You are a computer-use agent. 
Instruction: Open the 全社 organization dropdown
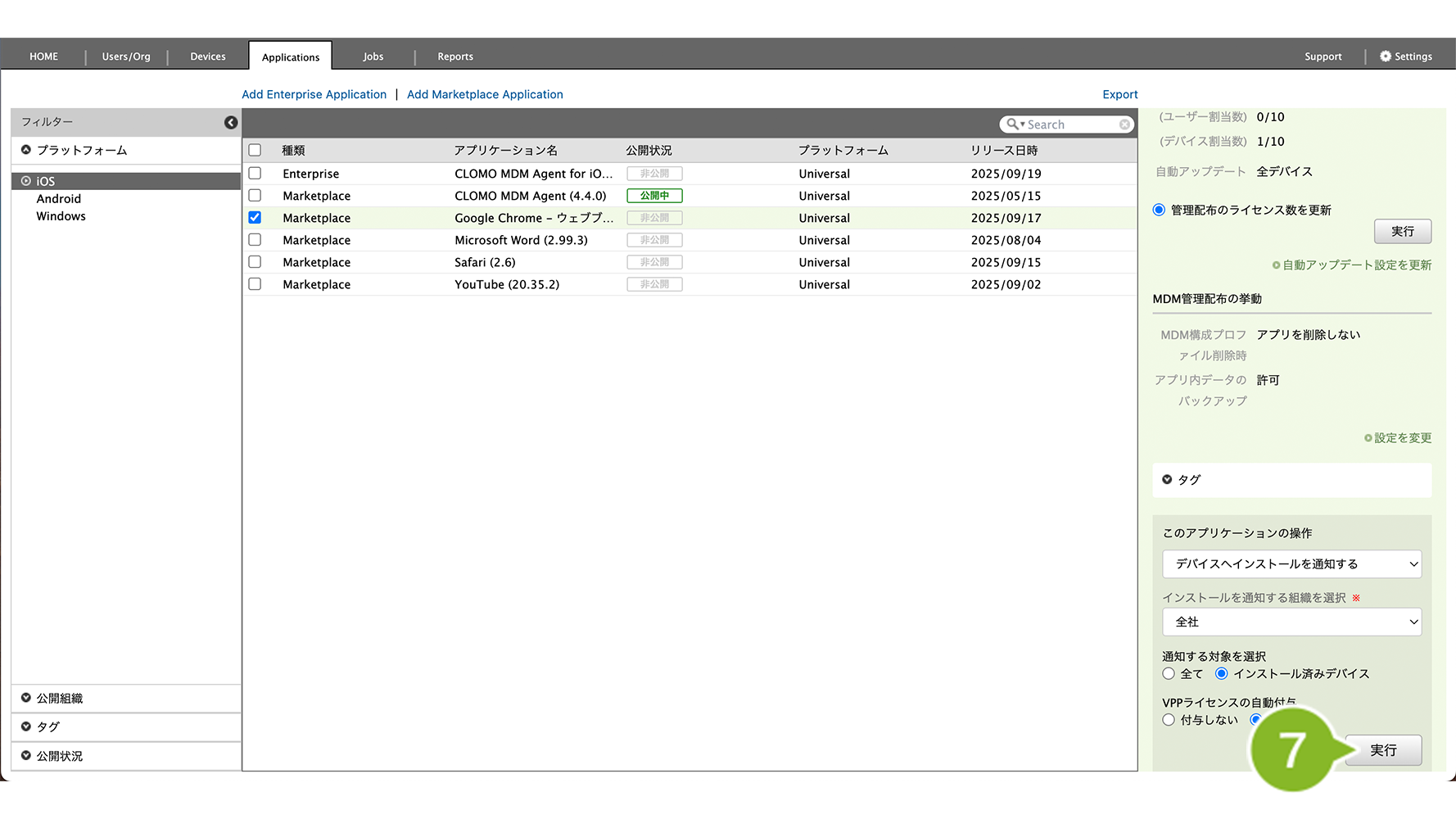[1291, 622]
